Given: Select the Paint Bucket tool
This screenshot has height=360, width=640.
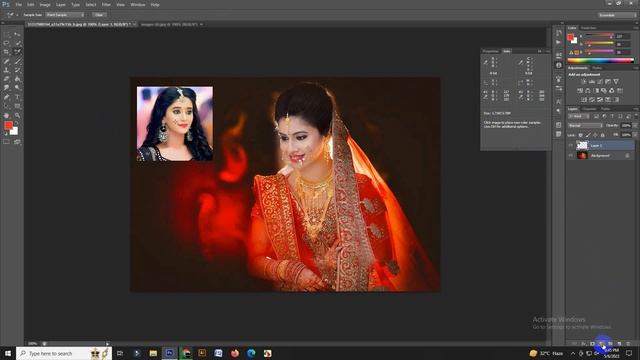Looking at the screenshot, I should coord(18,79).
